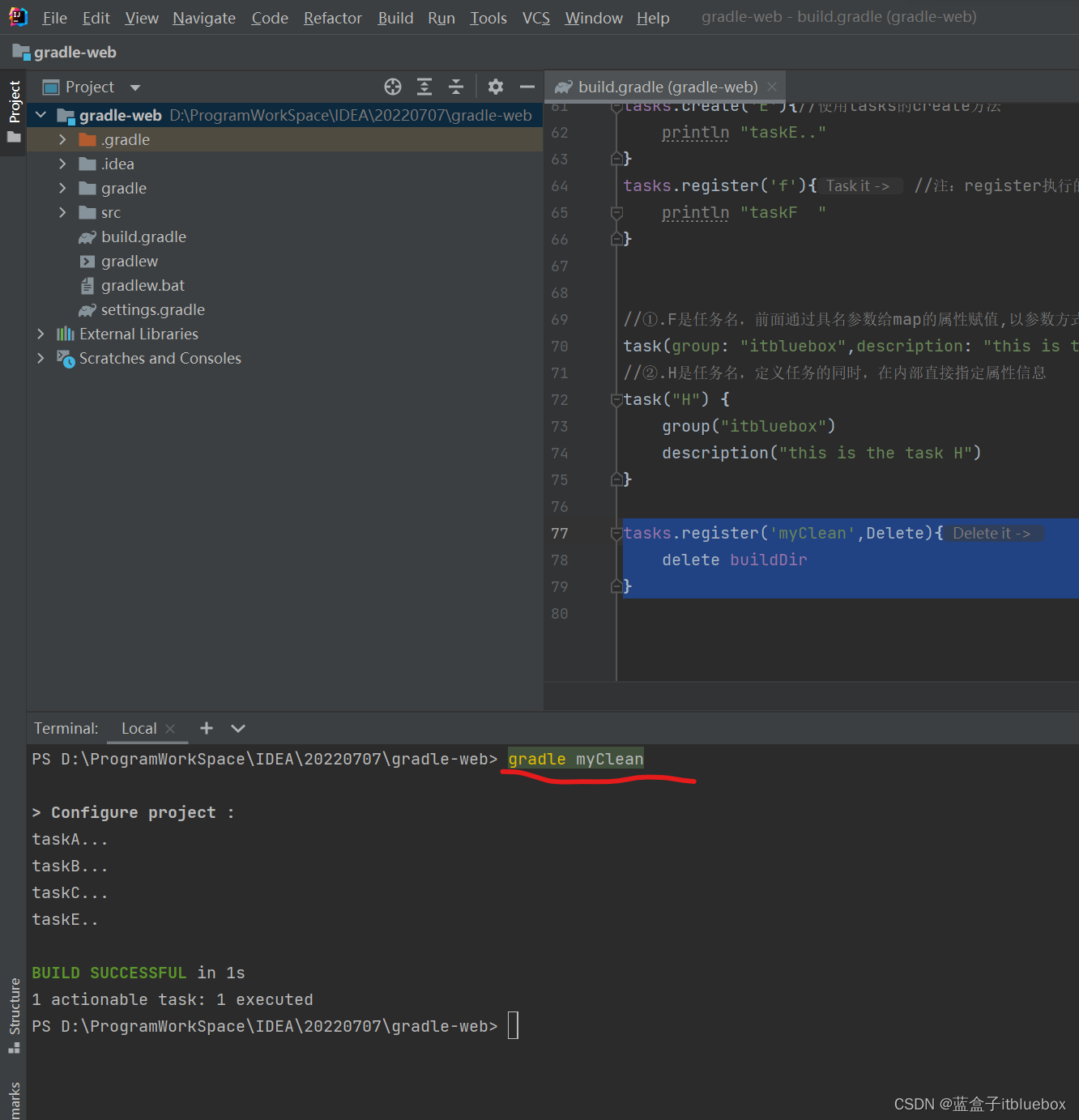The height and width of the screenshot is (1120, 1079).
Task: Click the println "taskE.." code line
Action: pos(744,132)
